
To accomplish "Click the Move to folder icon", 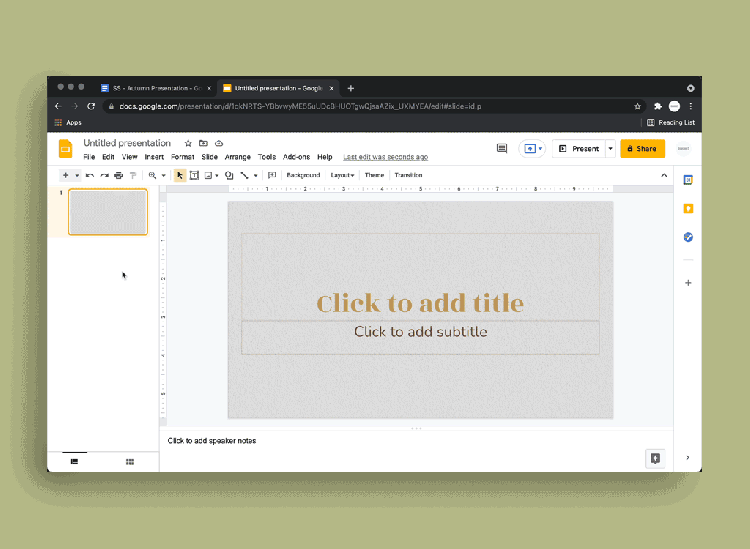I will (203, 143).
